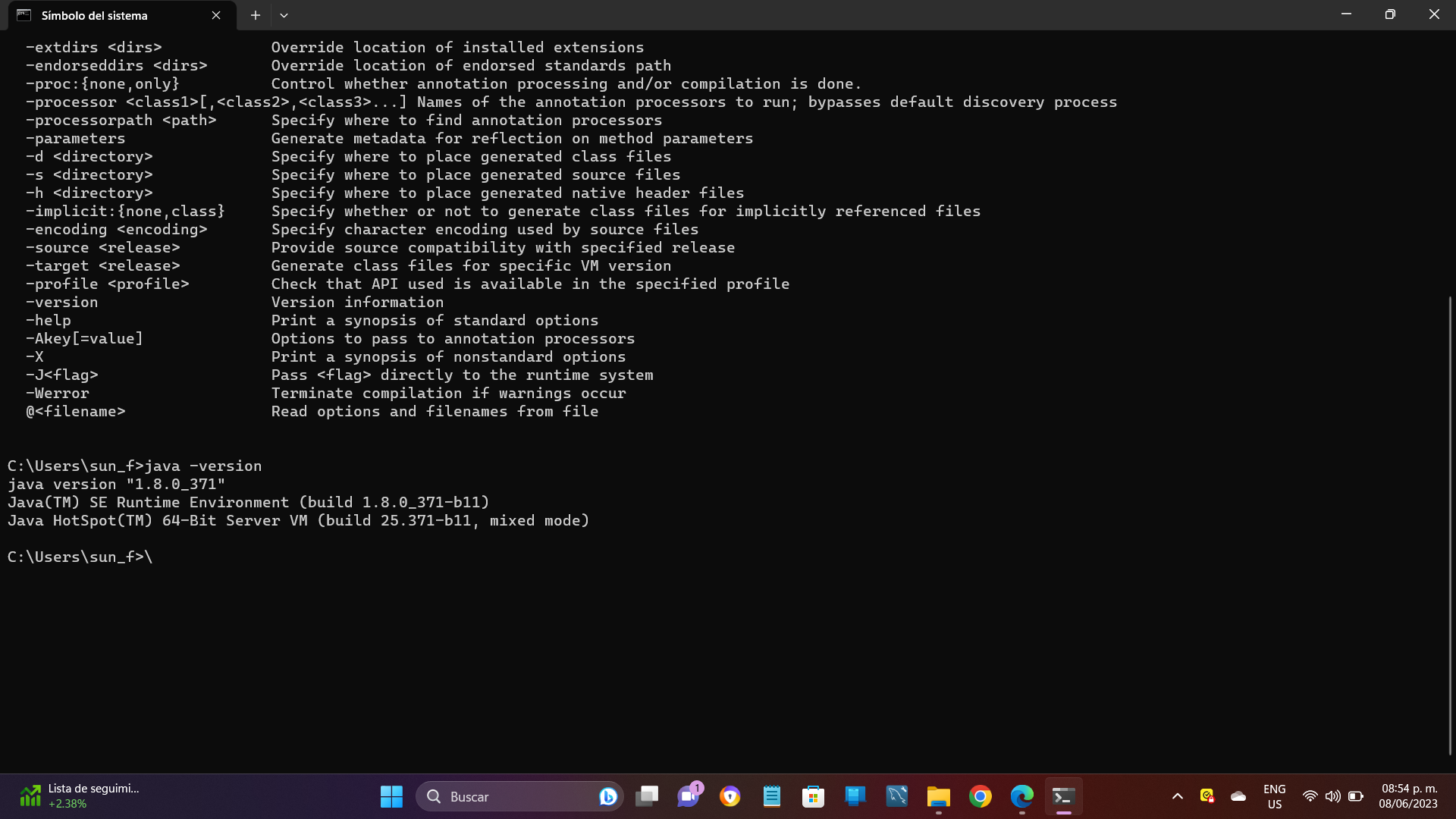Screen dimensions: 1456x819
Task: Click the Java HotSpot(TM) 64-Bit Server line
Action: 298,520
